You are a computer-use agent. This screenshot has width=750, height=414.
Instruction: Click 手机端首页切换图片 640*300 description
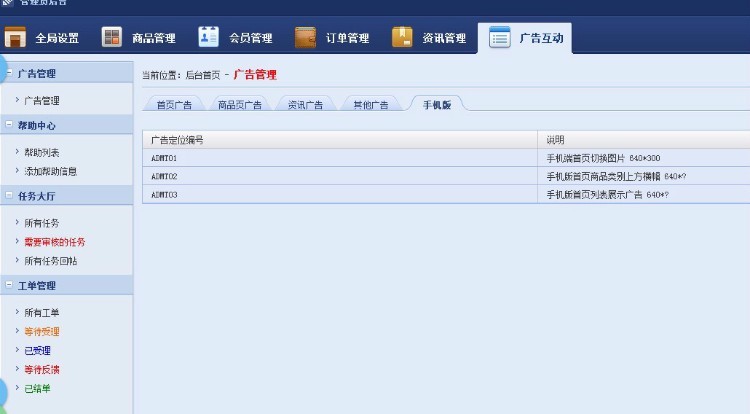(603, 158)
